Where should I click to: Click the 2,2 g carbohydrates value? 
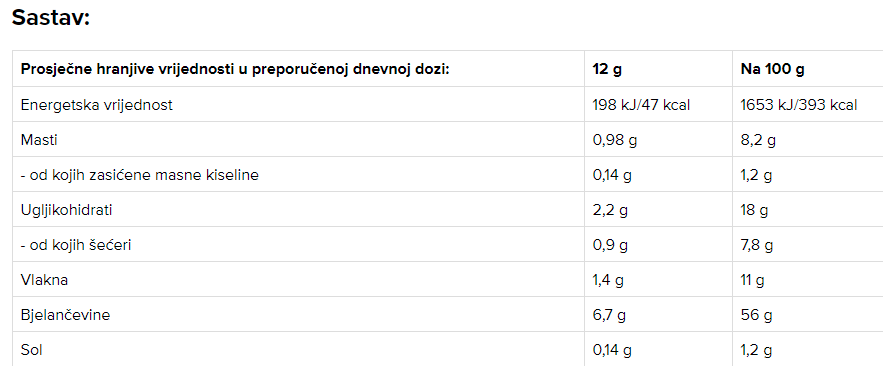click(610, 211)
